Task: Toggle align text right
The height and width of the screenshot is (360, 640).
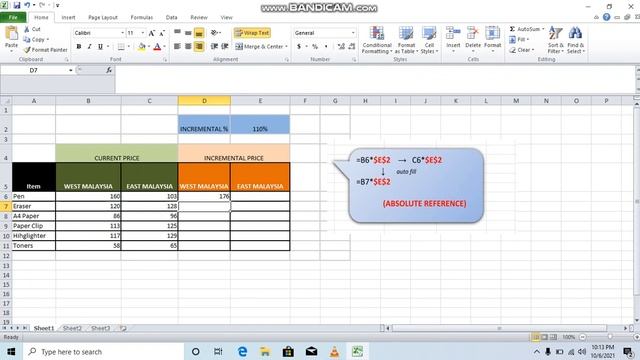Action: [199, 47]
